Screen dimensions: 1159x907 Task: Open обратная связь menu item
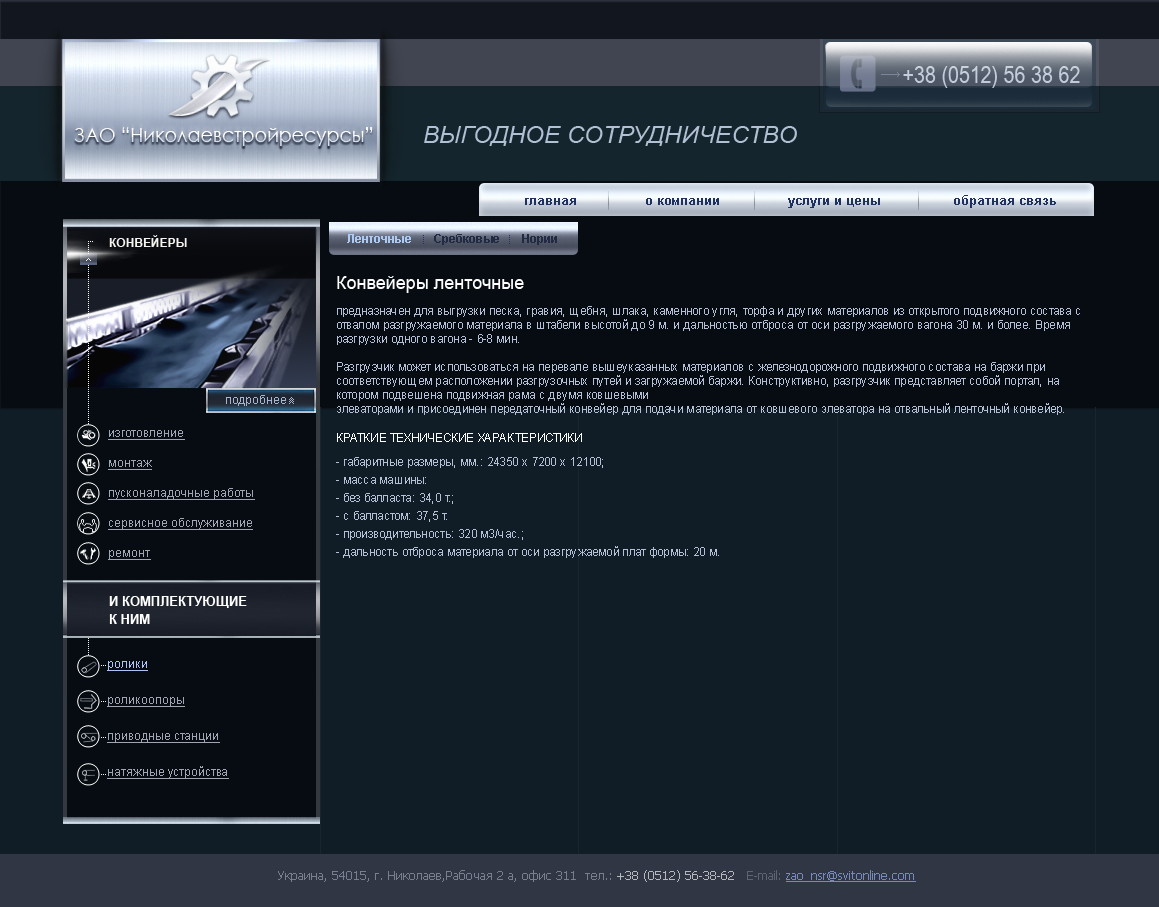[x=1004, y=201]
